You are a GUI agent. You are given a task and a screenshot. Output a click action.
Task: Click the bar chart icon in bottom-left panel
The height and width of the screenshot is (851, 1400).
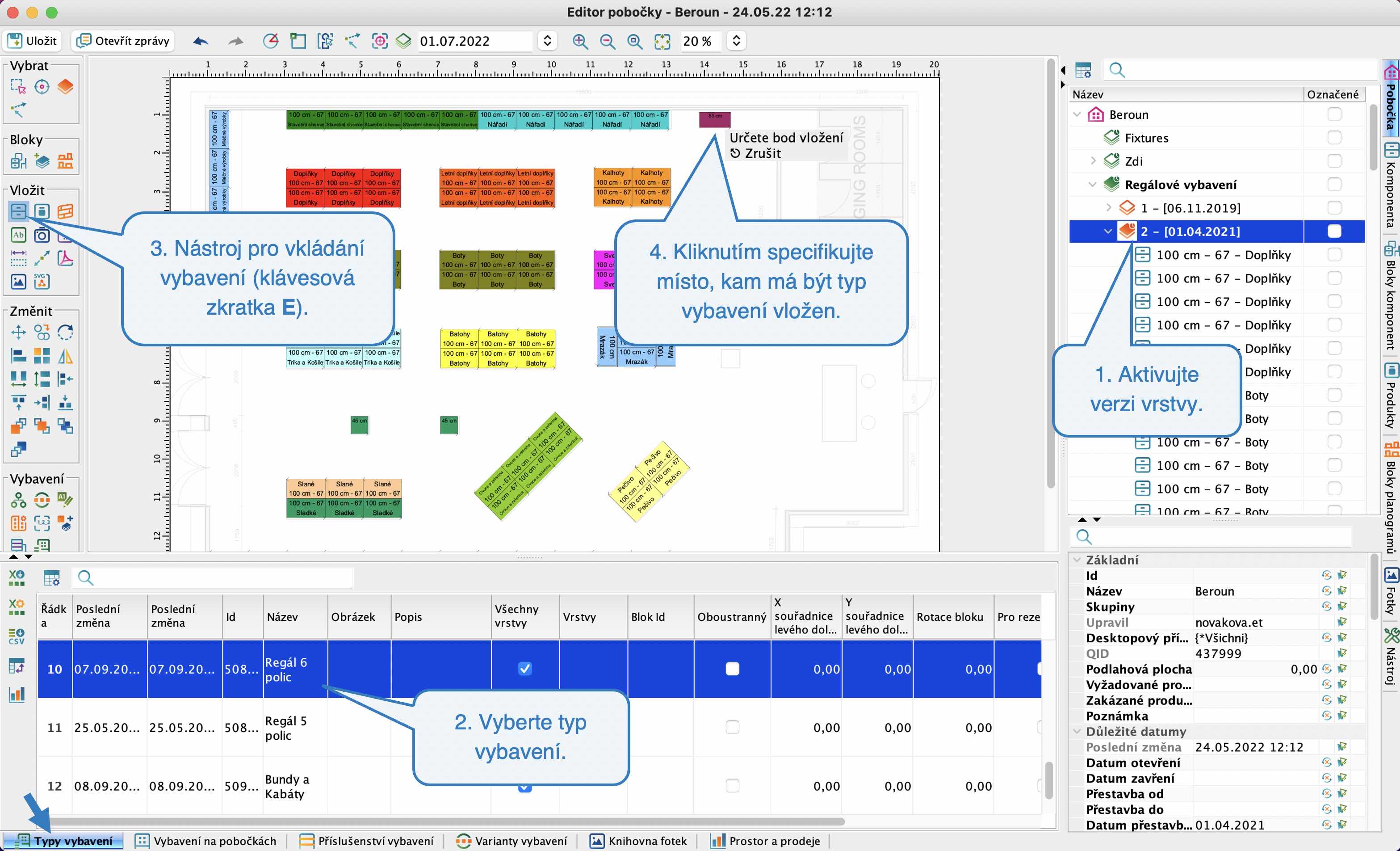click(17, 694)
